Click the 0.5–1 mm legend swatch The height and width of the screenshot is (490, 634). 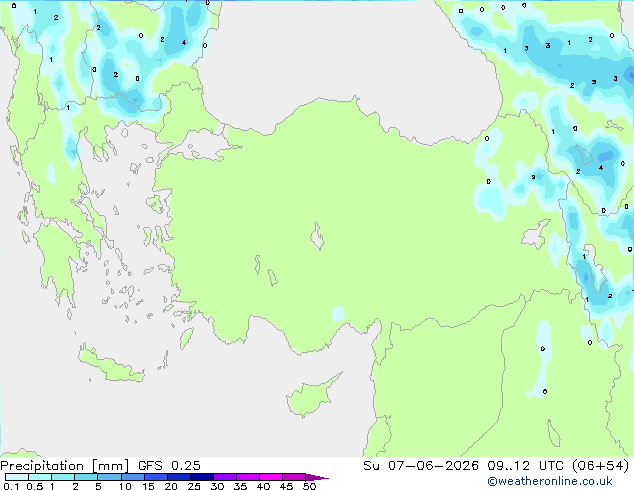[x=40, y=477]
